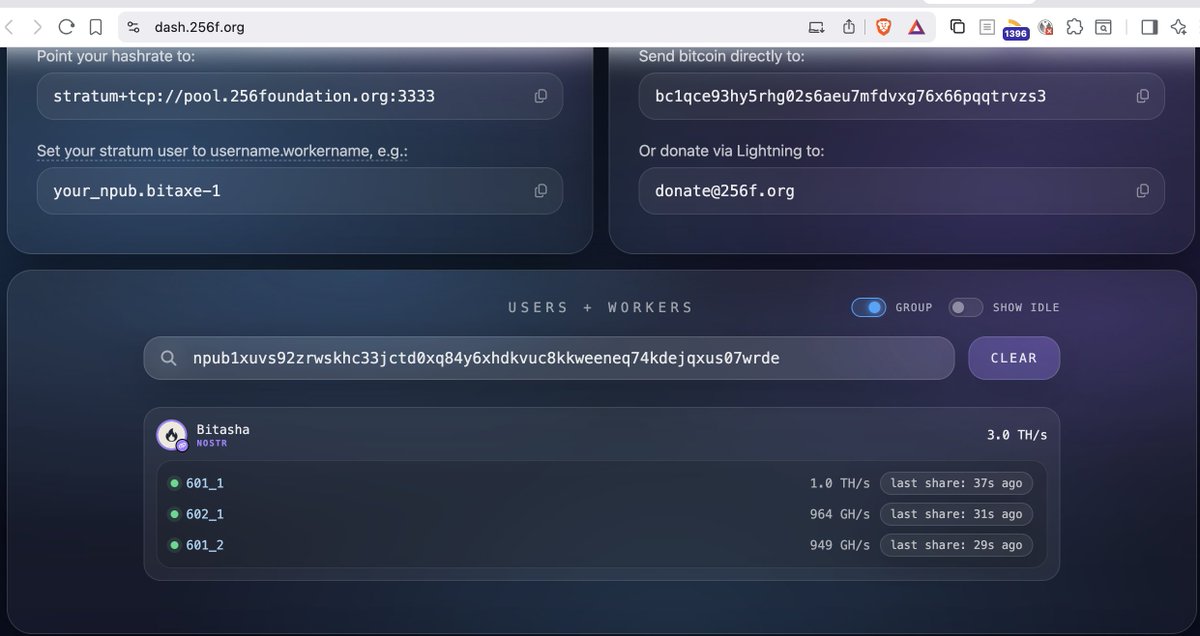The image size is (1200, 636).
Task: Select the stratum+tcp pool address text
Action: 245,96
